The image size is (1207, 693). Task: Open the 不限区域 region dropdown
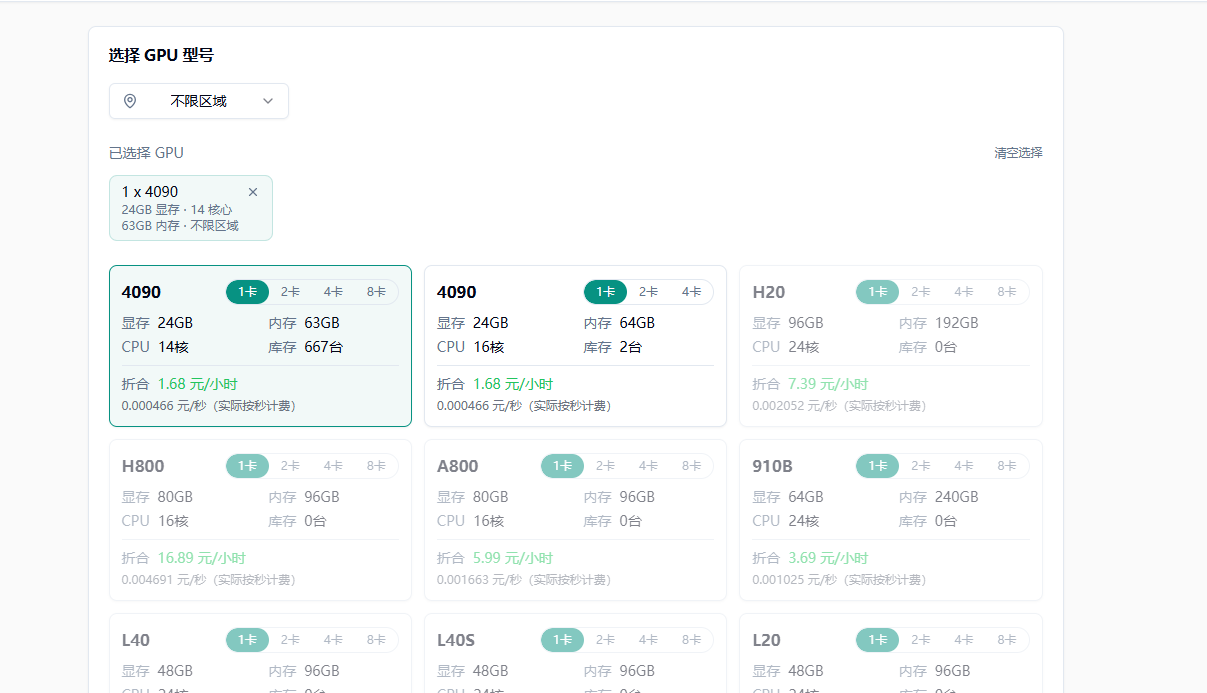[x=198, y=101]
